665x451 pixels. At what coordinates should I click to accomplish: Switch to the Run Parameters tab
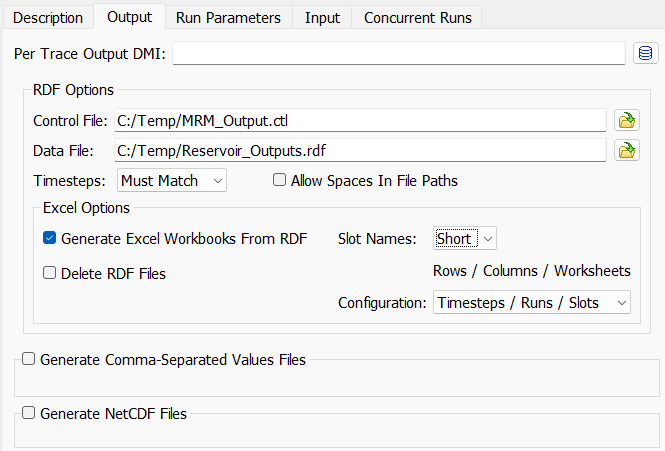coord(229,18)
